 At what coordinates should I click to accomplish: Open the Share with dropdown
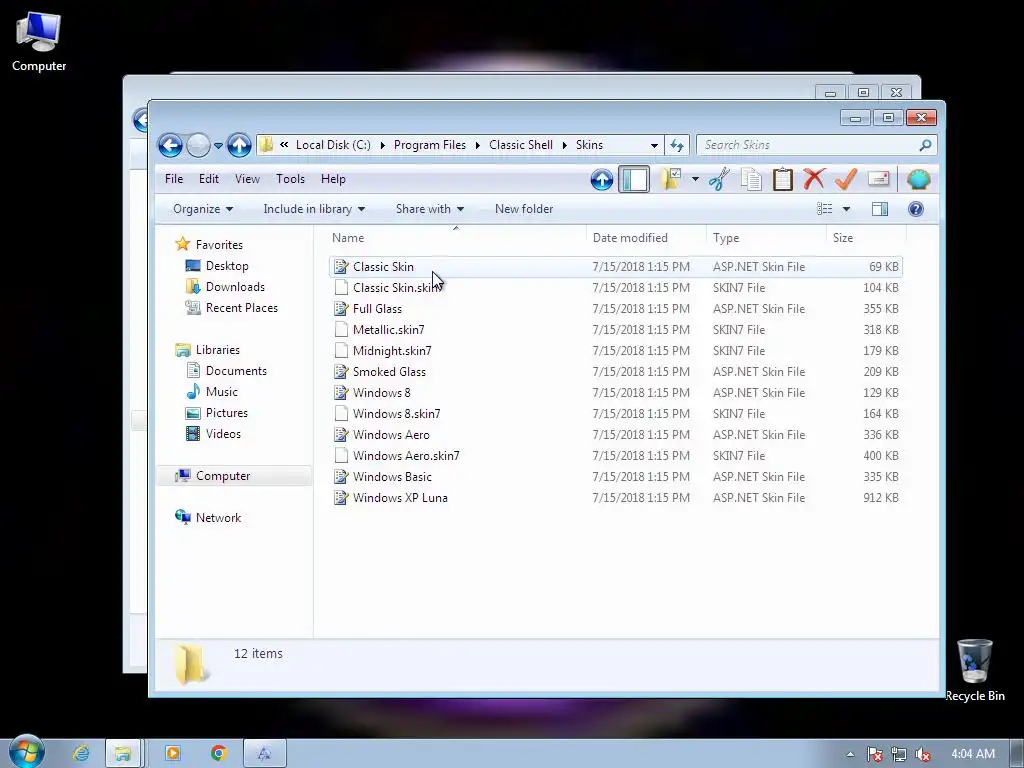point(430,209)
